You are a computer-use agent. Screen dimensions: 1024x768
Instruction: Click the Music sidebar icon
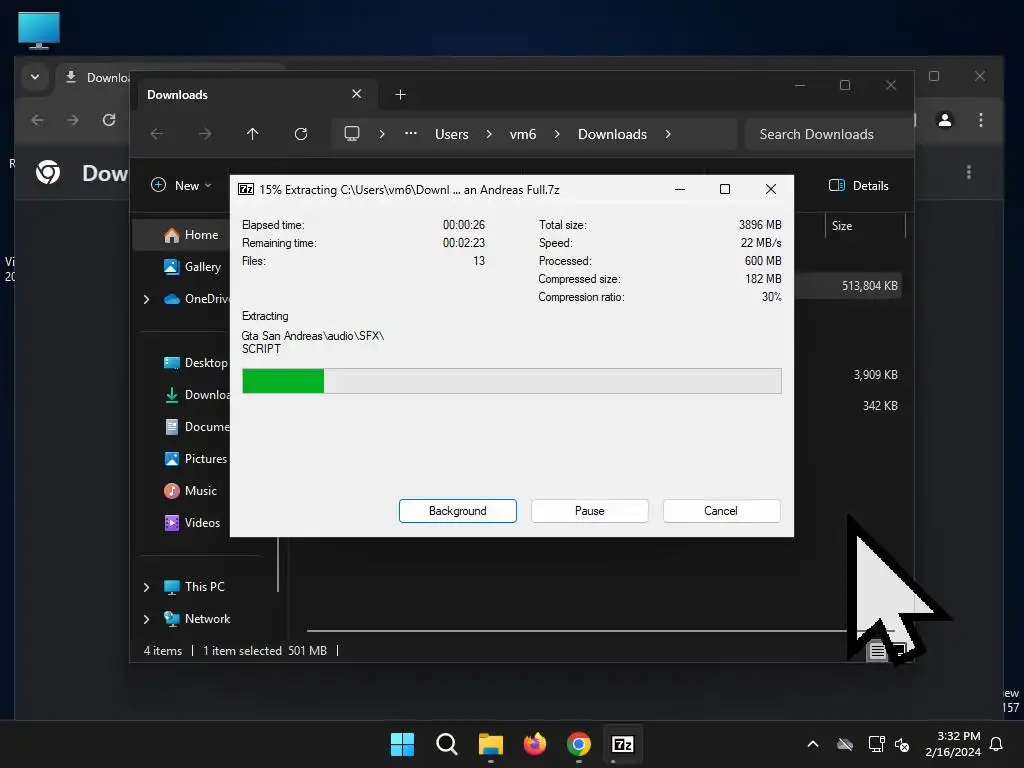point(172,490)
